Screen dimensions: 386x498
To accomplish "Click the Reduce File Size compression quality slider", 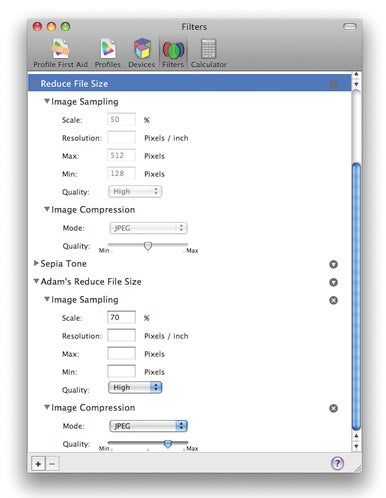I will (148, 246).
